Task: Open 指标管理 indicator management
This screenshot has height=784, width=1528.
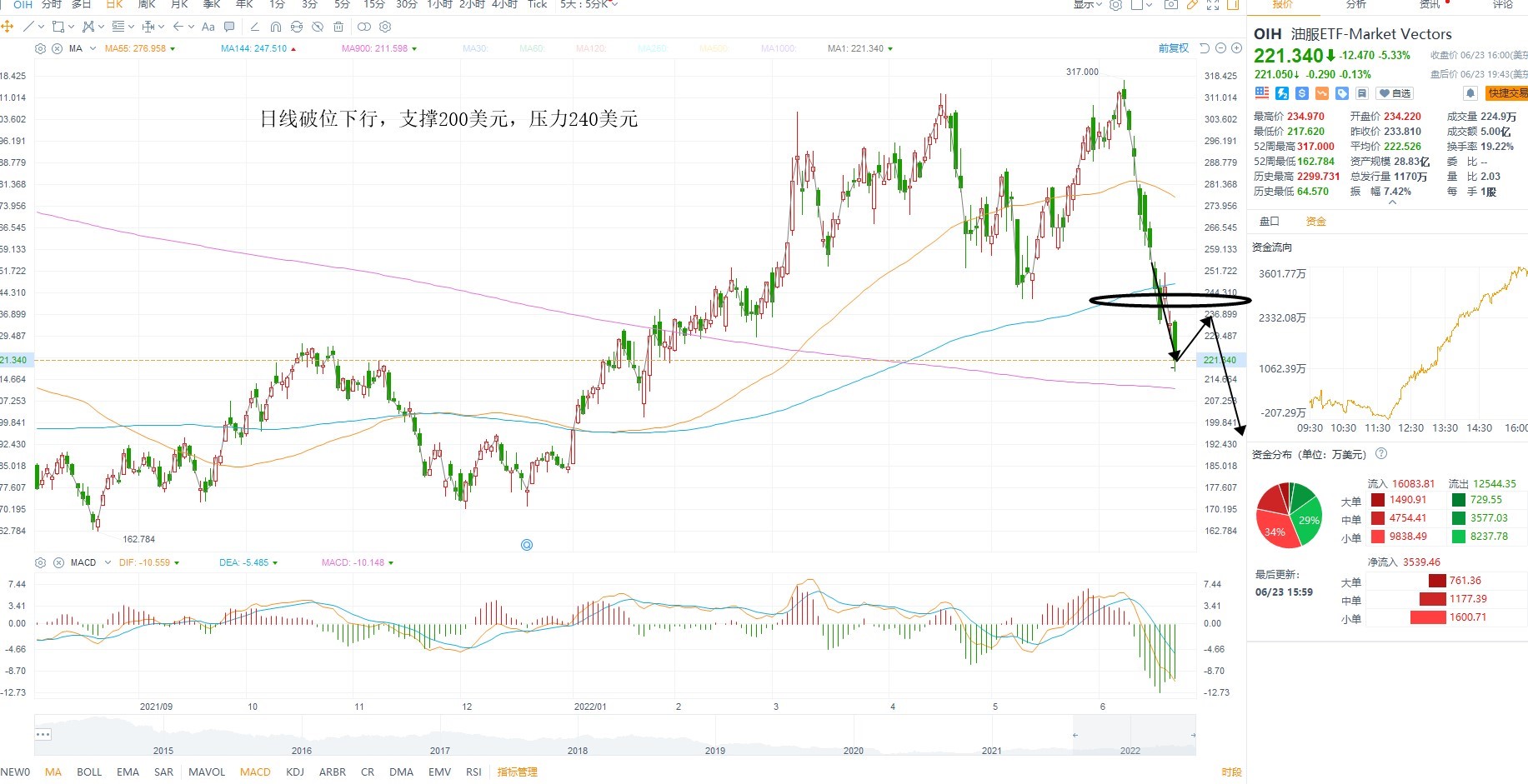Action: pos(517,772)
